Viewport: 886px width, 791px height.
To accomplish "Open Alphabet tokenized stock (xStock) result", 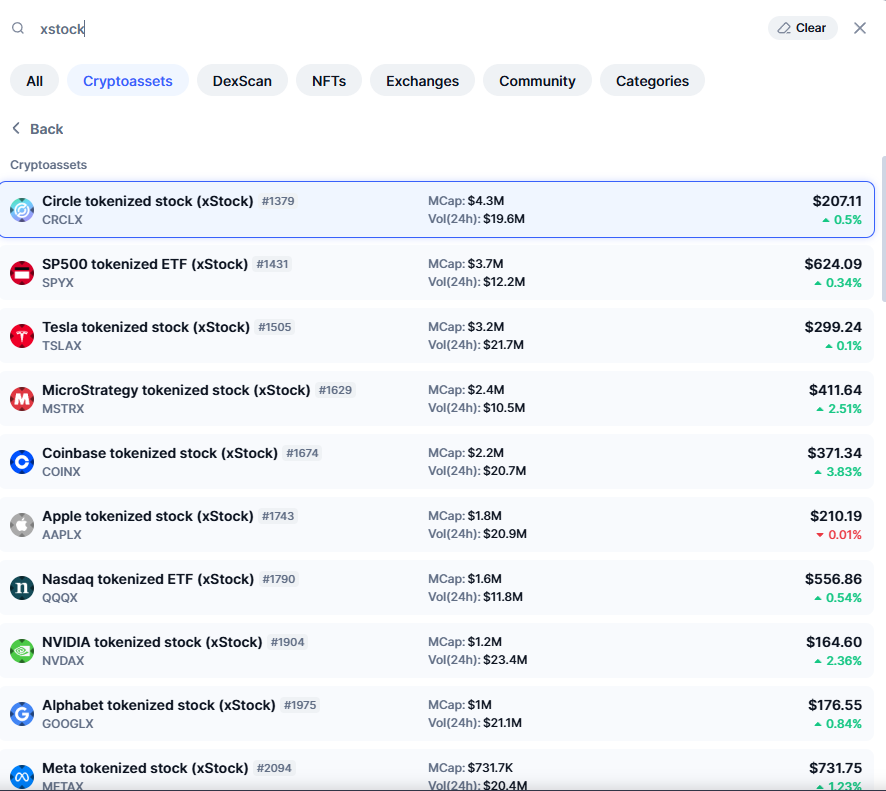I will point(437,714).
